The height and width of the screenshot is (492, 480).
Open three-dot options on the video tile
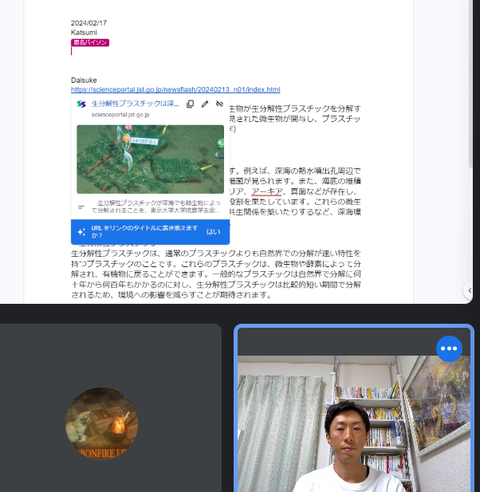tap(449, 349)
